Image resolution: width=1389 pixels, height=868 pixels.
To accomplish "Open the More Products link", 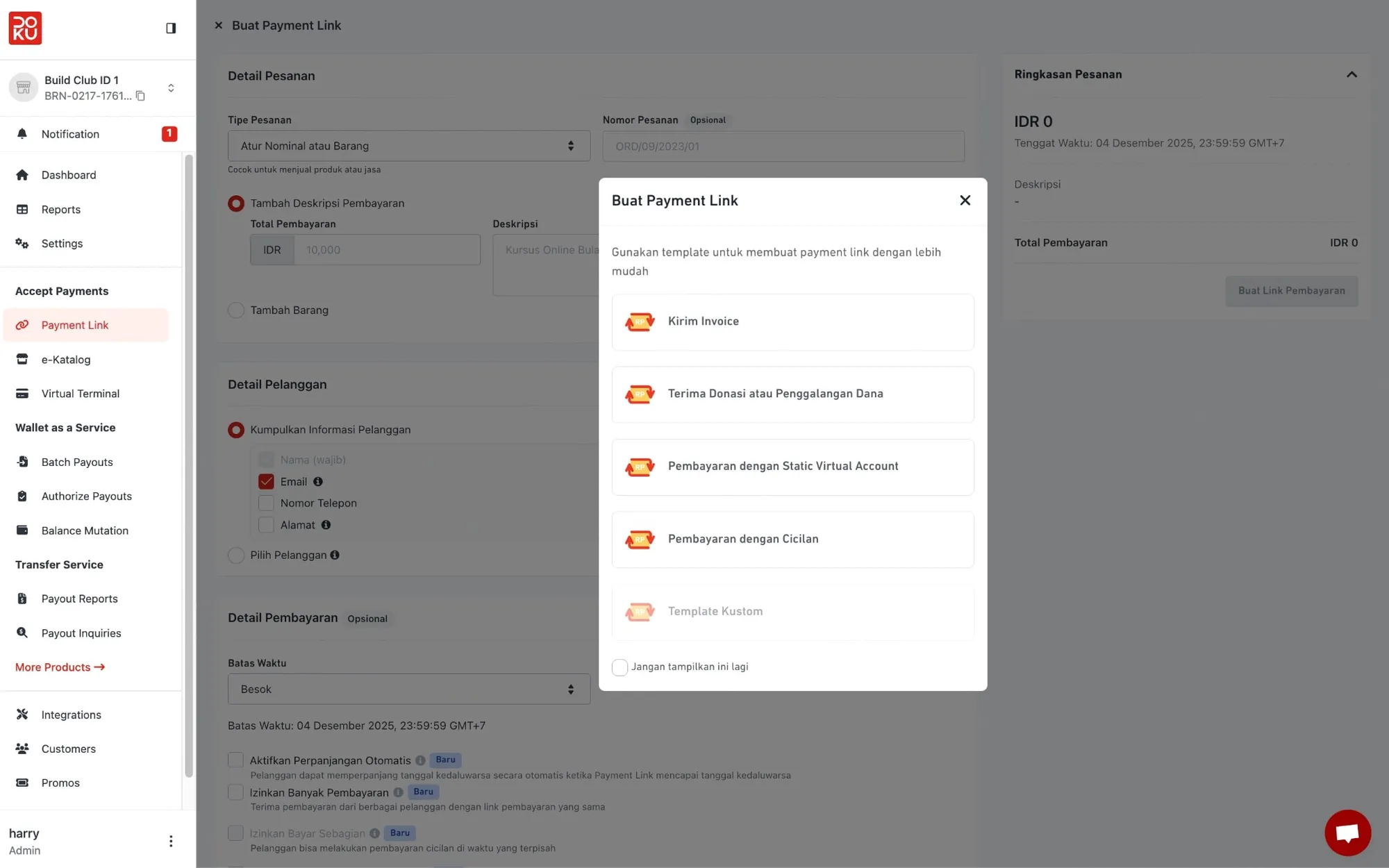I will pos(60,667).
